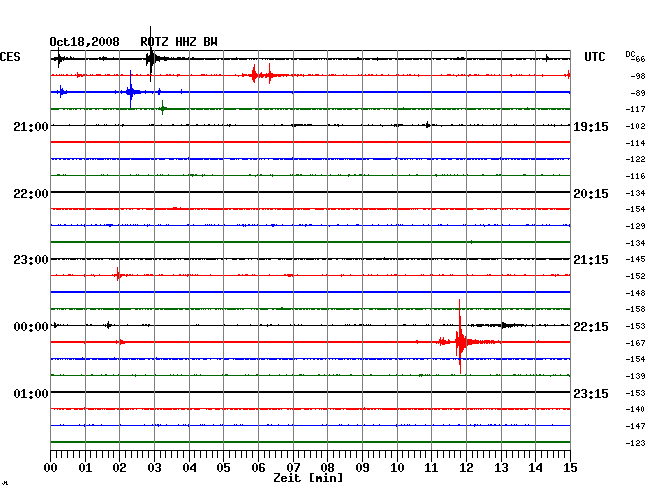
Task: Click the 01:00 local time label
Action: pos(31,393)
